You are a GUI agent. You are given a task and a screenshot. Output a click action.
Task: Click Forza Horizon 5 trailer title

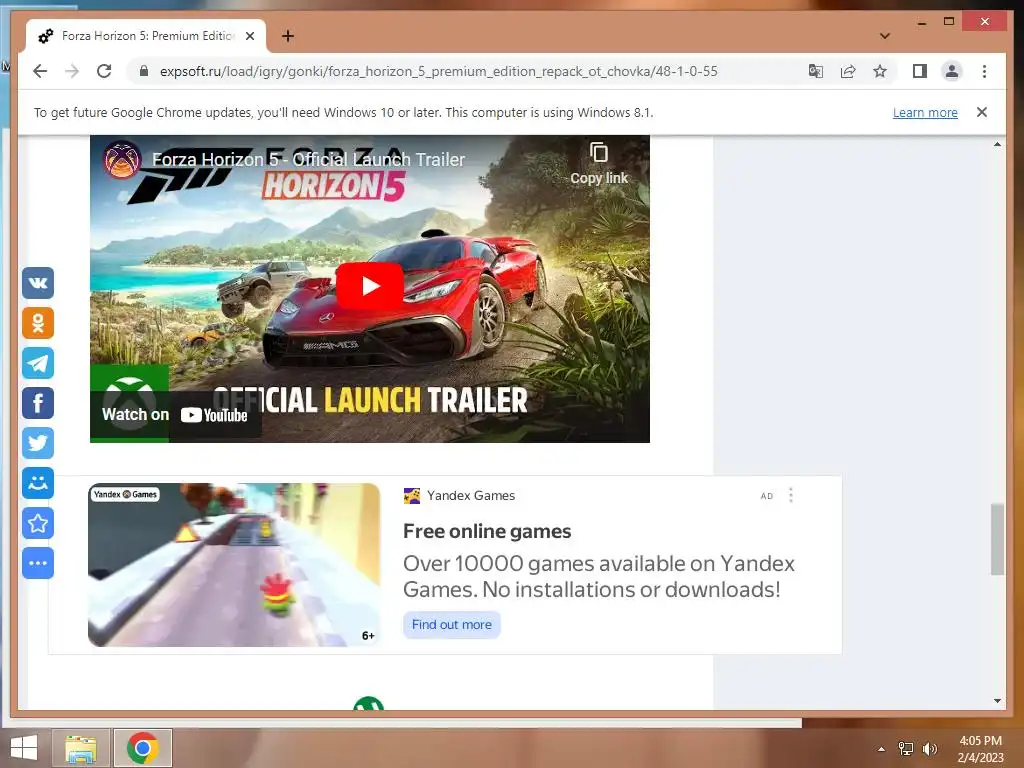click(308, 159)
